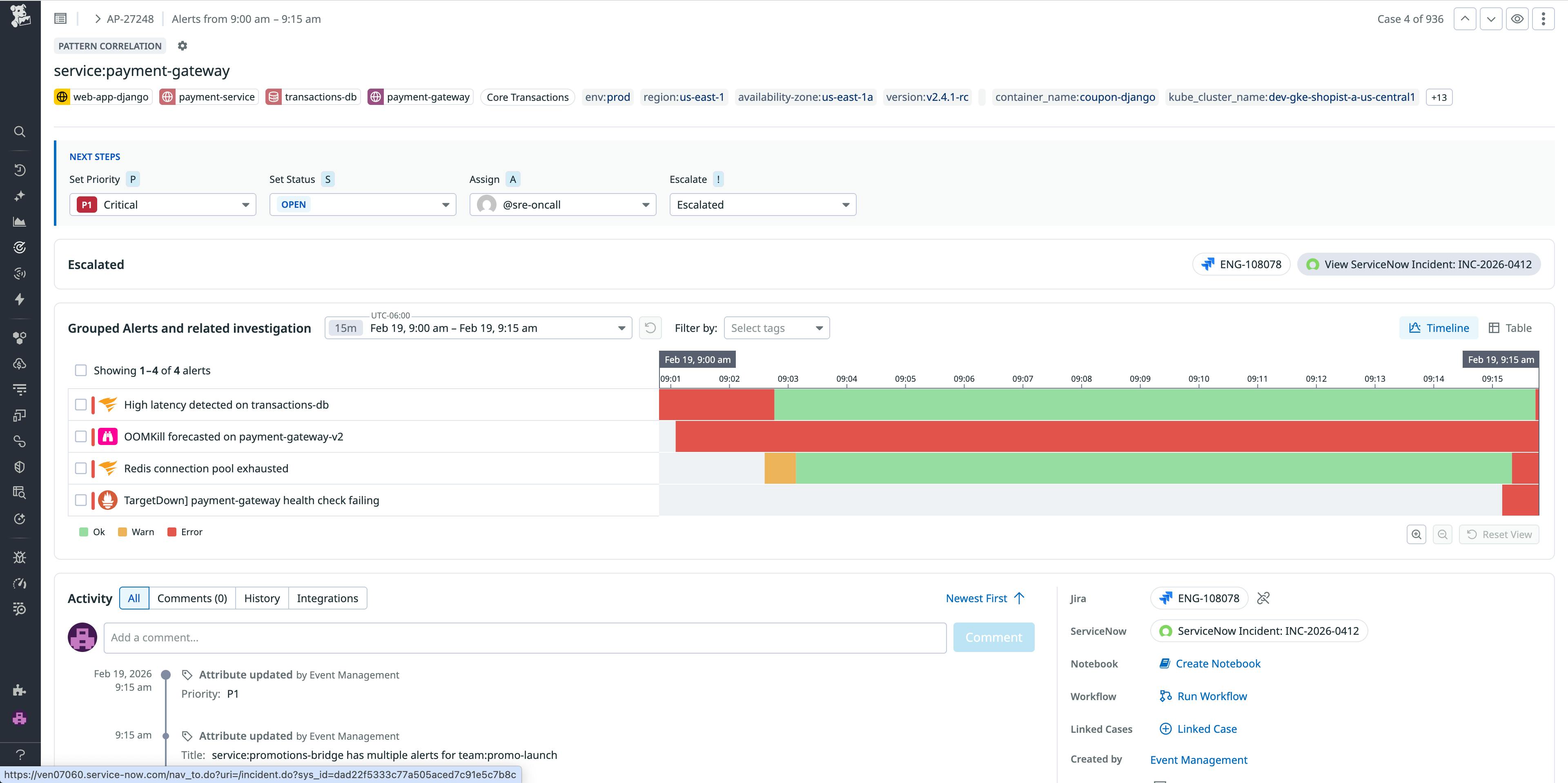Open the Select tags filter dropdown
Viewport: 1568px width, 783px height.
(777, 327)
